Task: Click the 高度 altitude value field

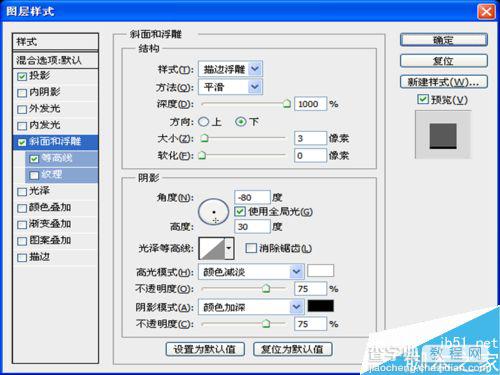Action: pos(252,227)
